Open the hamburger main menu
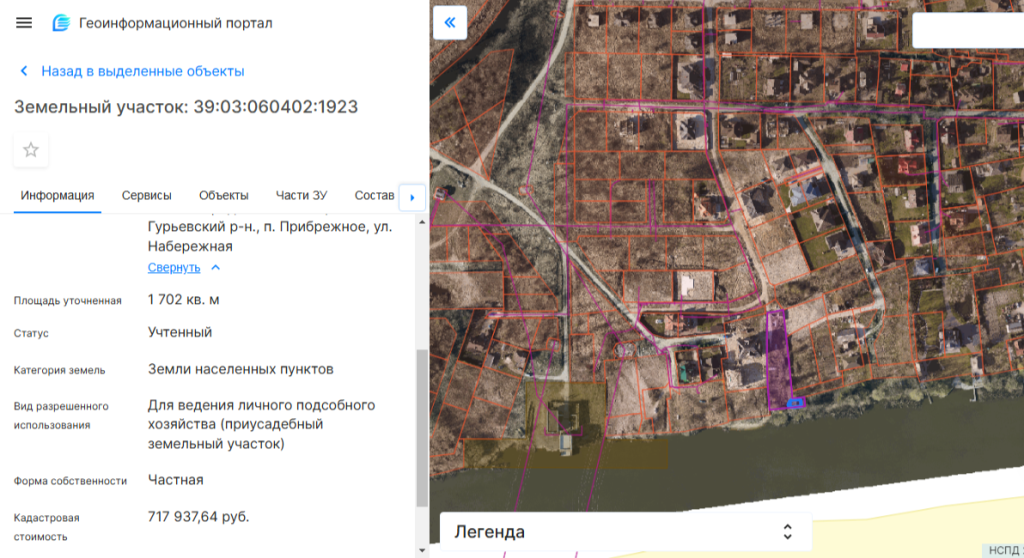 (x=24, y=23)
